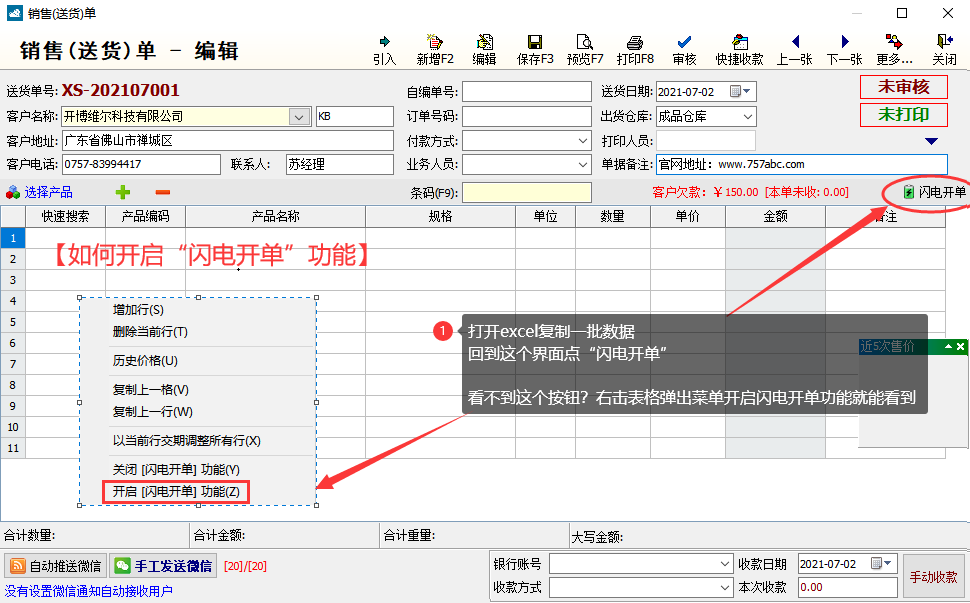Close the 近5次售价 panel
Image resolution: width=970 pixels, height=603 pixels.
[960, 346]
